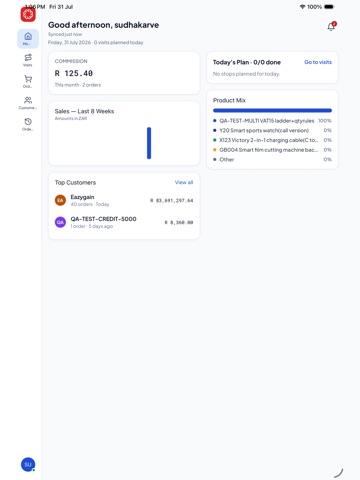Tap the battery indicator in status bar
360x480 pixels.
click(x=329, y=7)
